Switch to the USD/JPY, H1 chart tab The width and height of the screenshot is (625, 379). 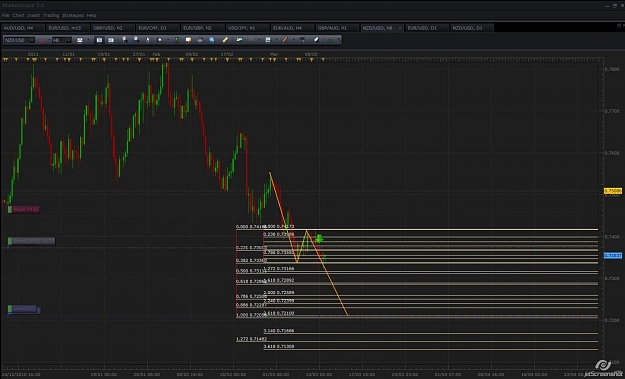pos(247,28)
